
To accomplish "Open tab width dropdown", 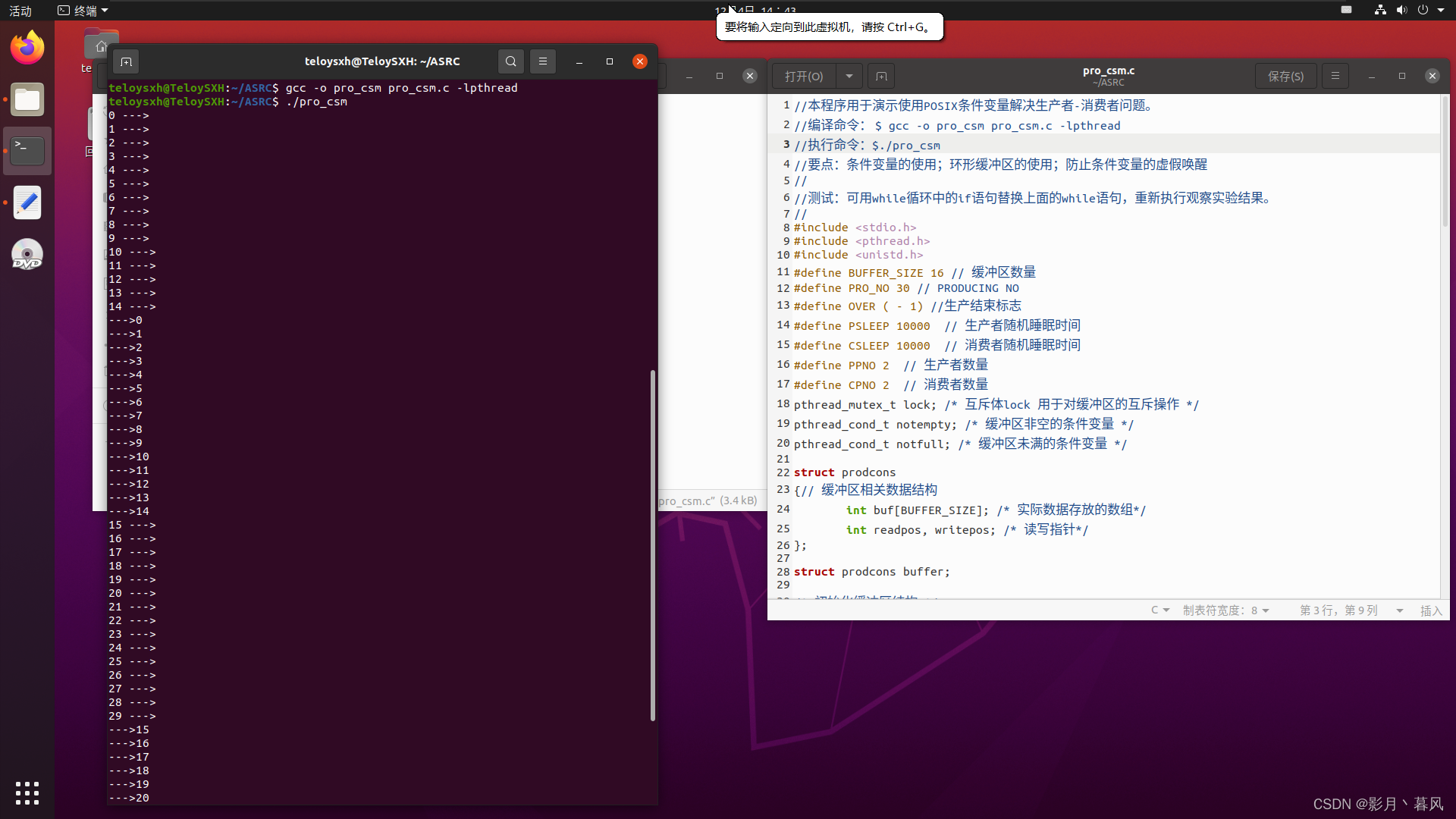I will click(1225, 610).
